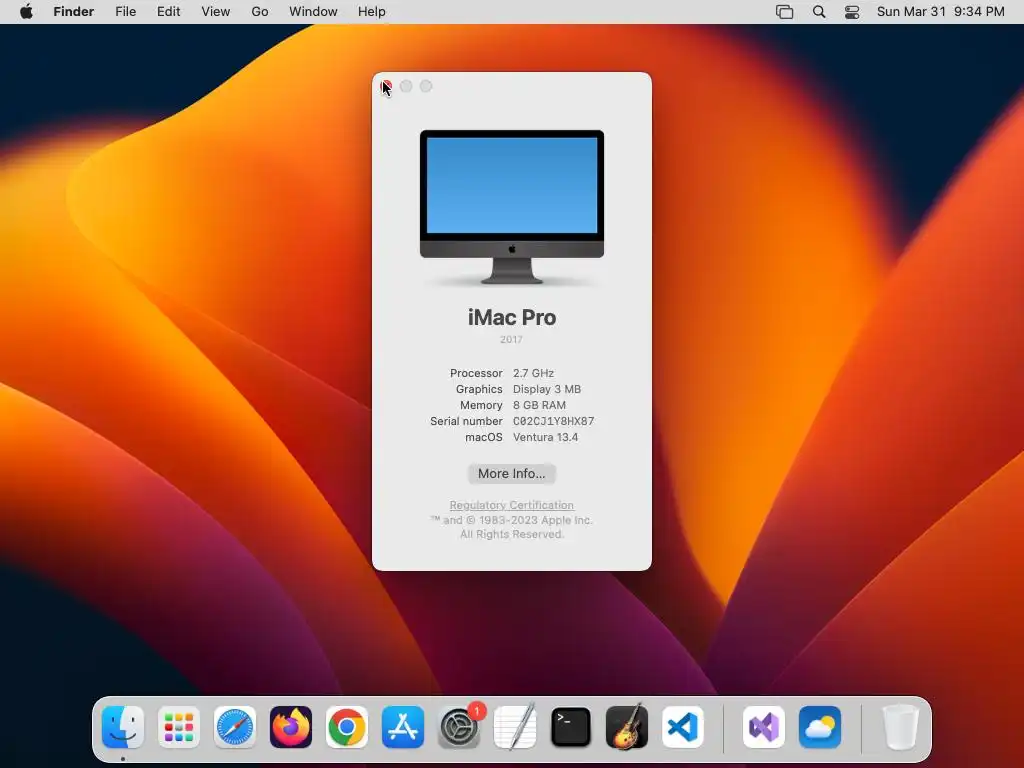Open System Settings with notification badge

459,727
